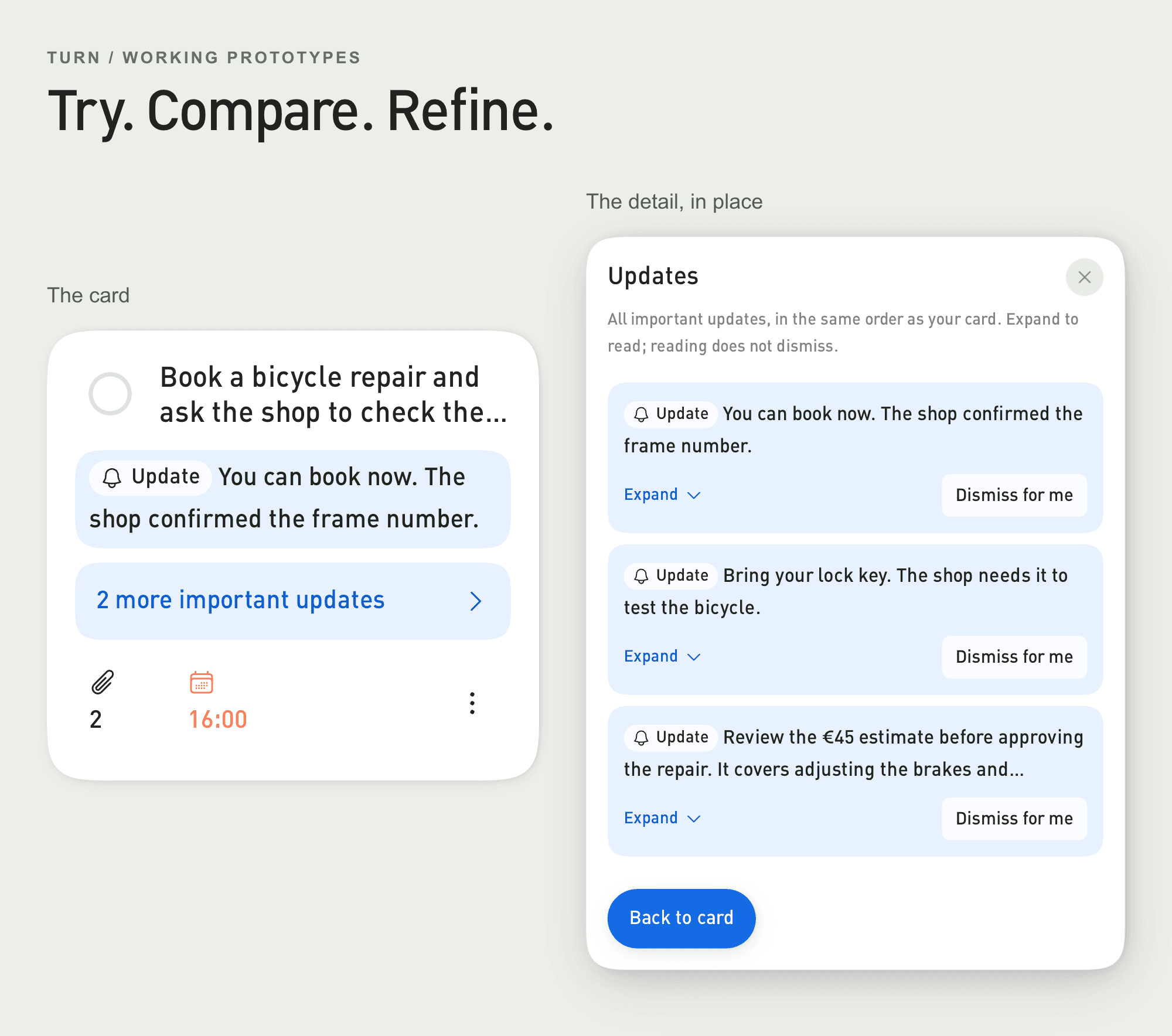Screen dimensions: 1172x1036
Task: Expand the lock key update
Action: pos(662,657)
